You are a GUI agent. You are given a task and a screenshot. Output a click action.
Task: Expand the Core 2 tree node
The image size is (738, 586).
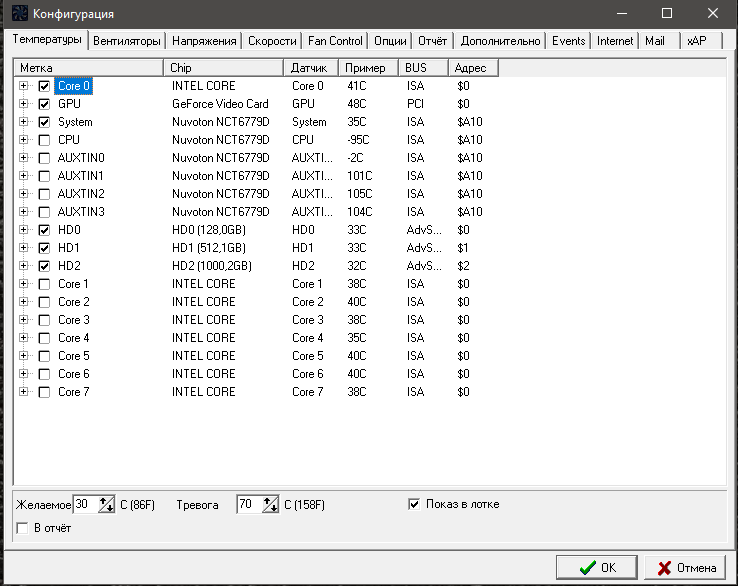point(23,302)
